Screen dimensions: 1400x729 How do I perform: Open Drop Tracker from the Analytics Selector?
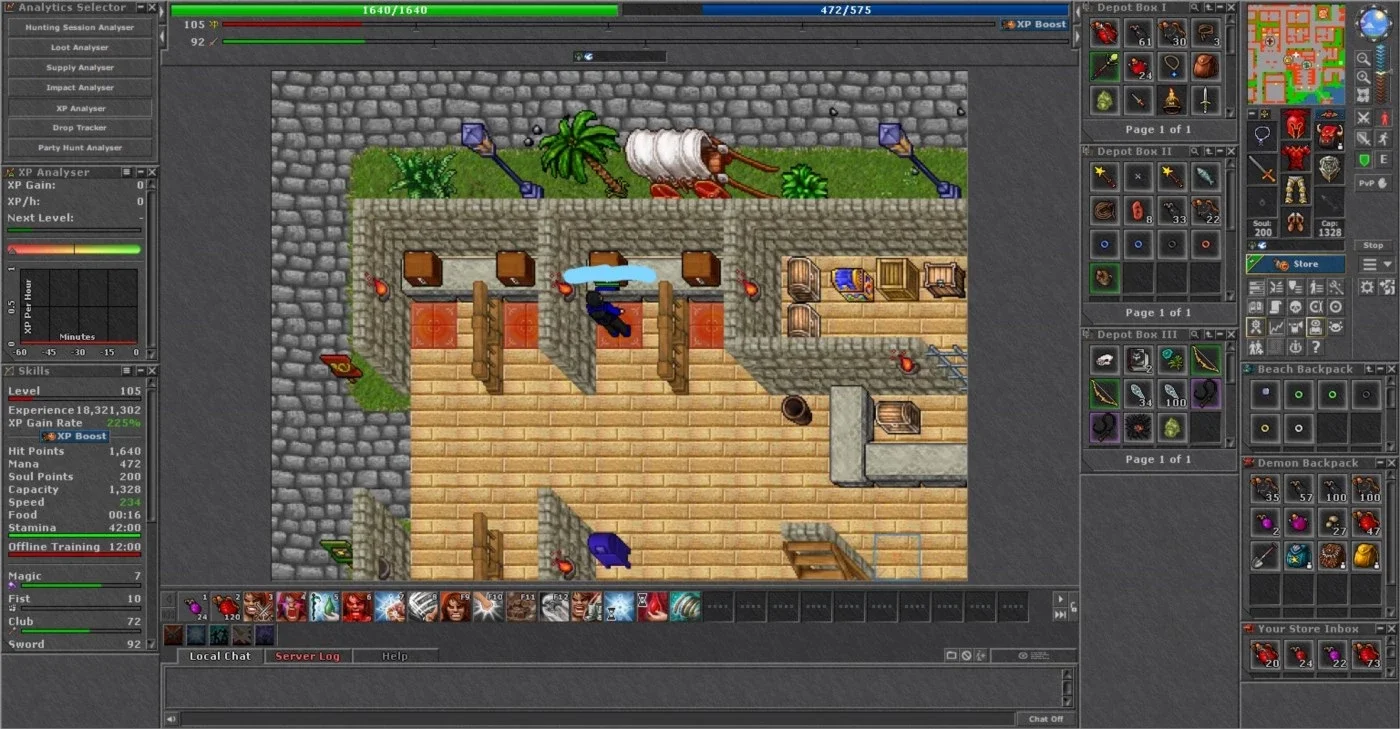[80, 127]
